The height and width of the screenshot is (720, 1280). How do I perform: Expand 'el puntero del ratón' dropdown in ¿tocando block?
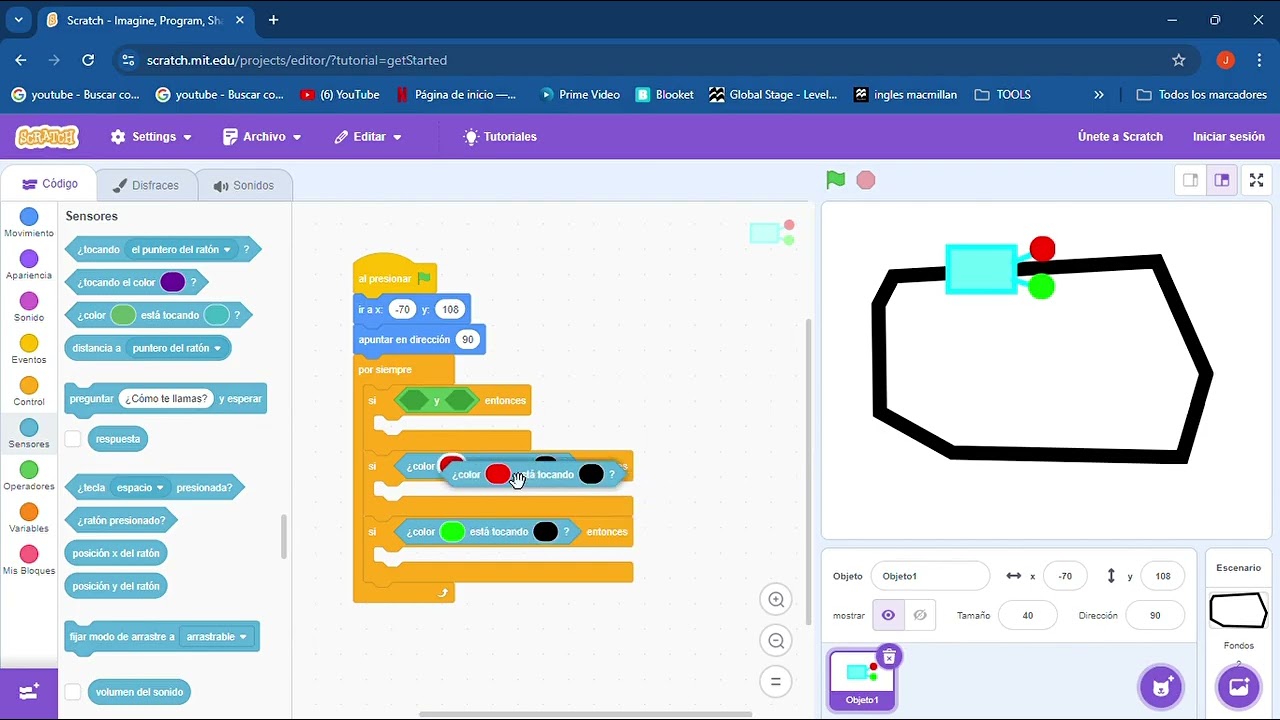[181, 250]
